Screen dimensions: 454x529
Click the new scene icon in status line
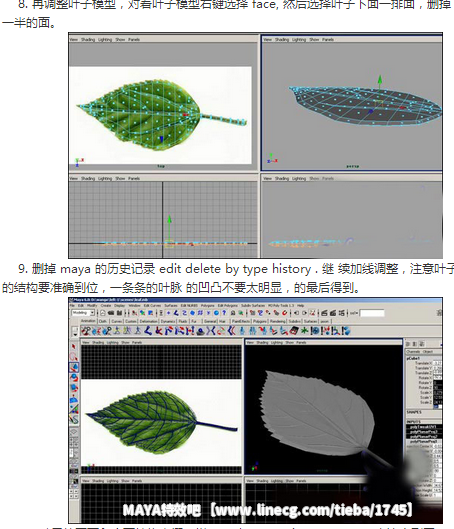pos(103,313)
